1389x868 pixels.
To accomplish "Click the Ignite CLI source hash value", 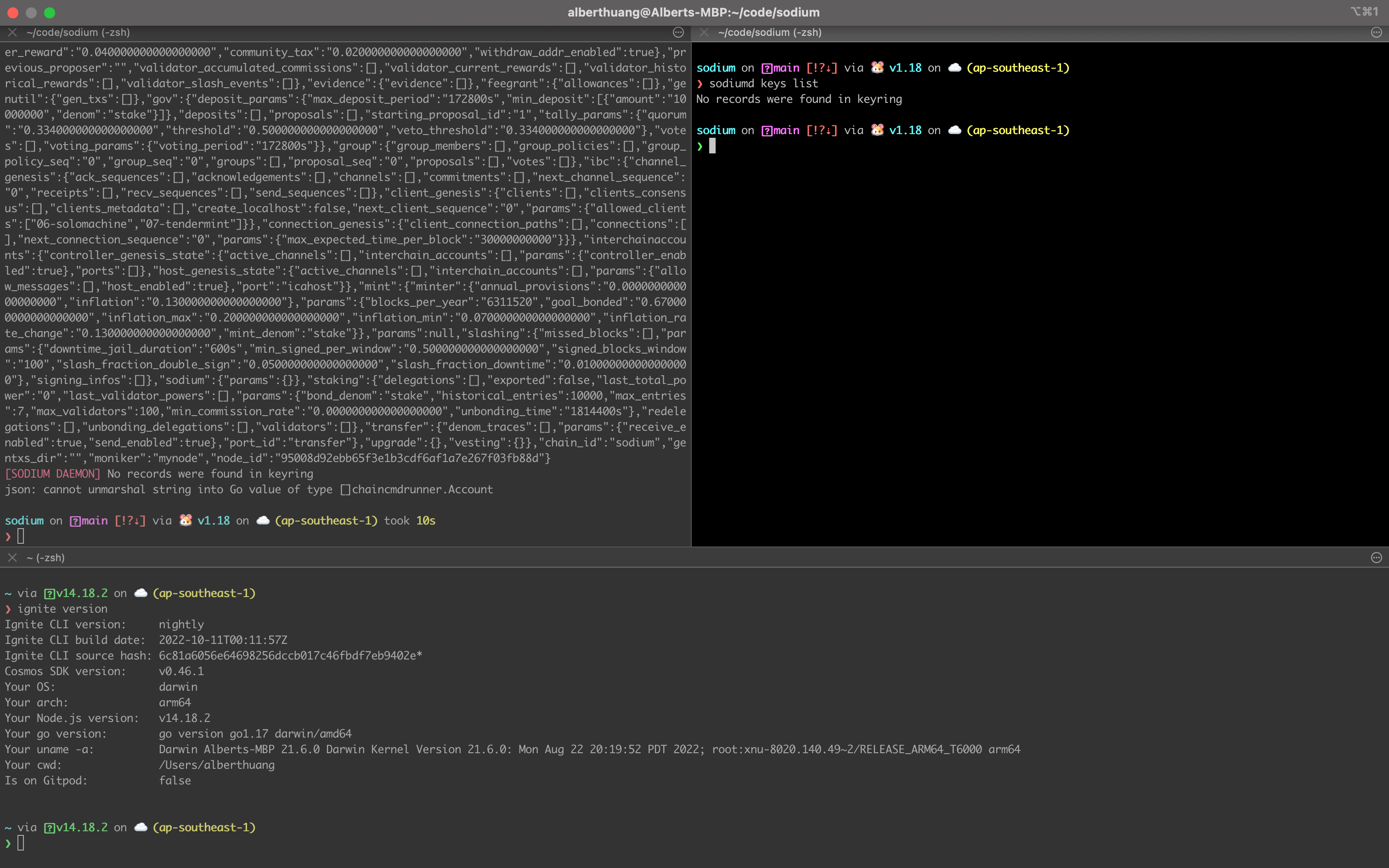I will click(x=290, y=656).
